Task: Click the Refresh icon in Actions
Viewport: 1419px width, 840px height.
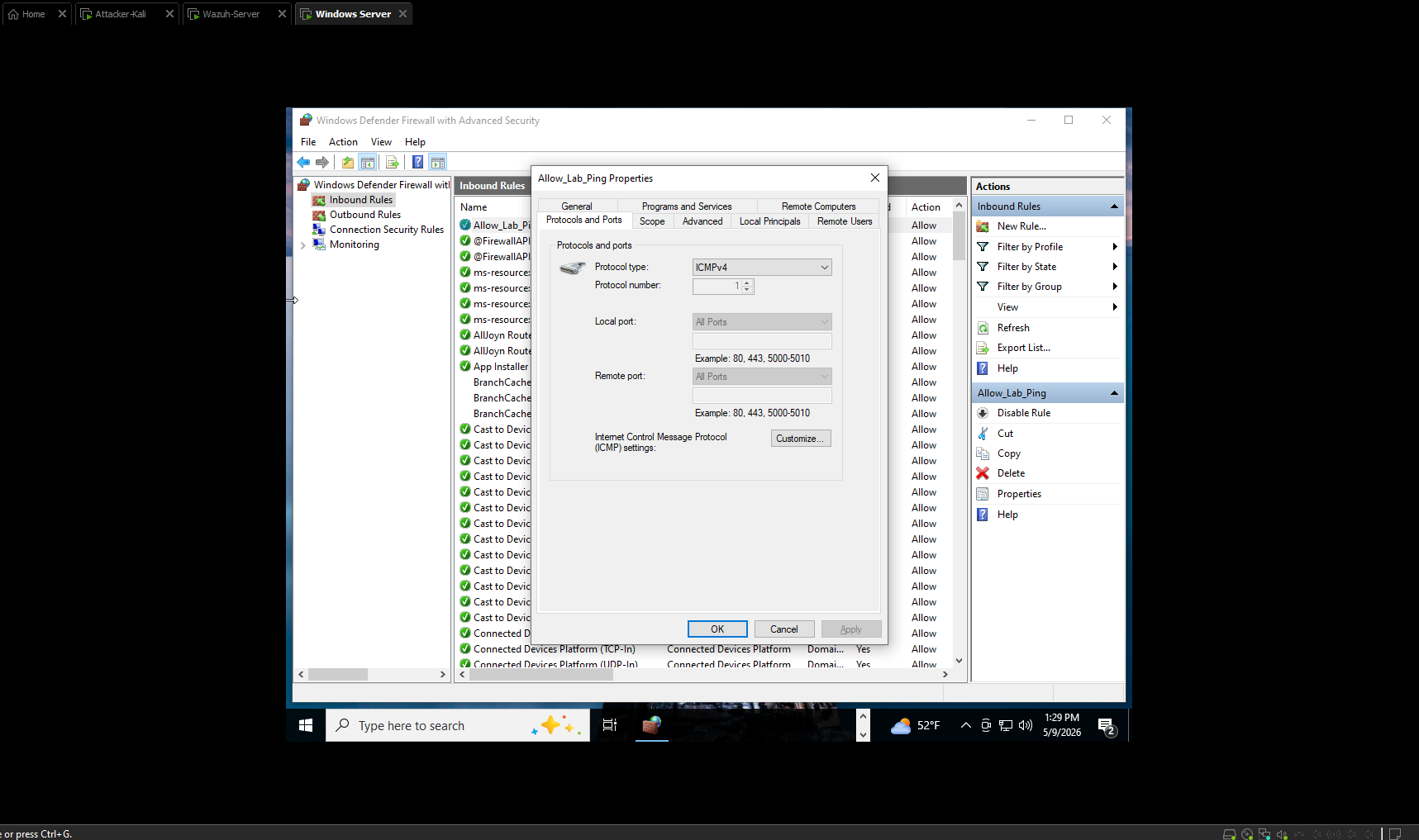Action: pyautogui.click(x=983, y=328)
